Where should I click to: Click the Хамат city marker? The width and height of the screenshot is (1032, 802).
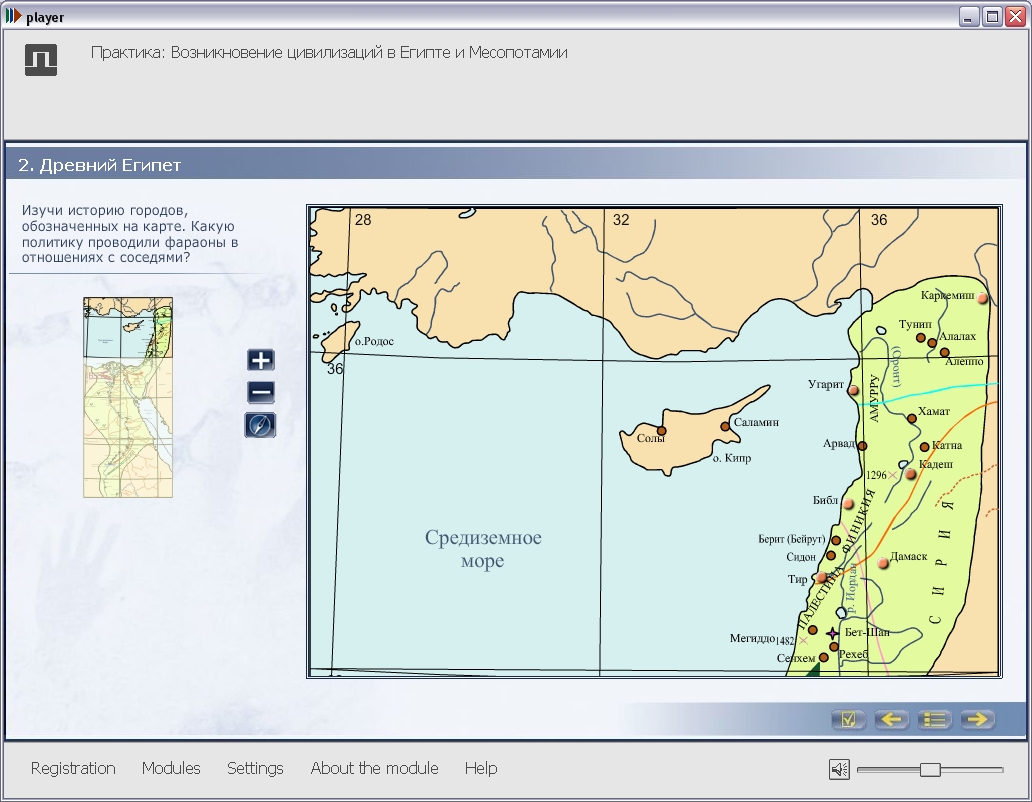coord(912,418)
